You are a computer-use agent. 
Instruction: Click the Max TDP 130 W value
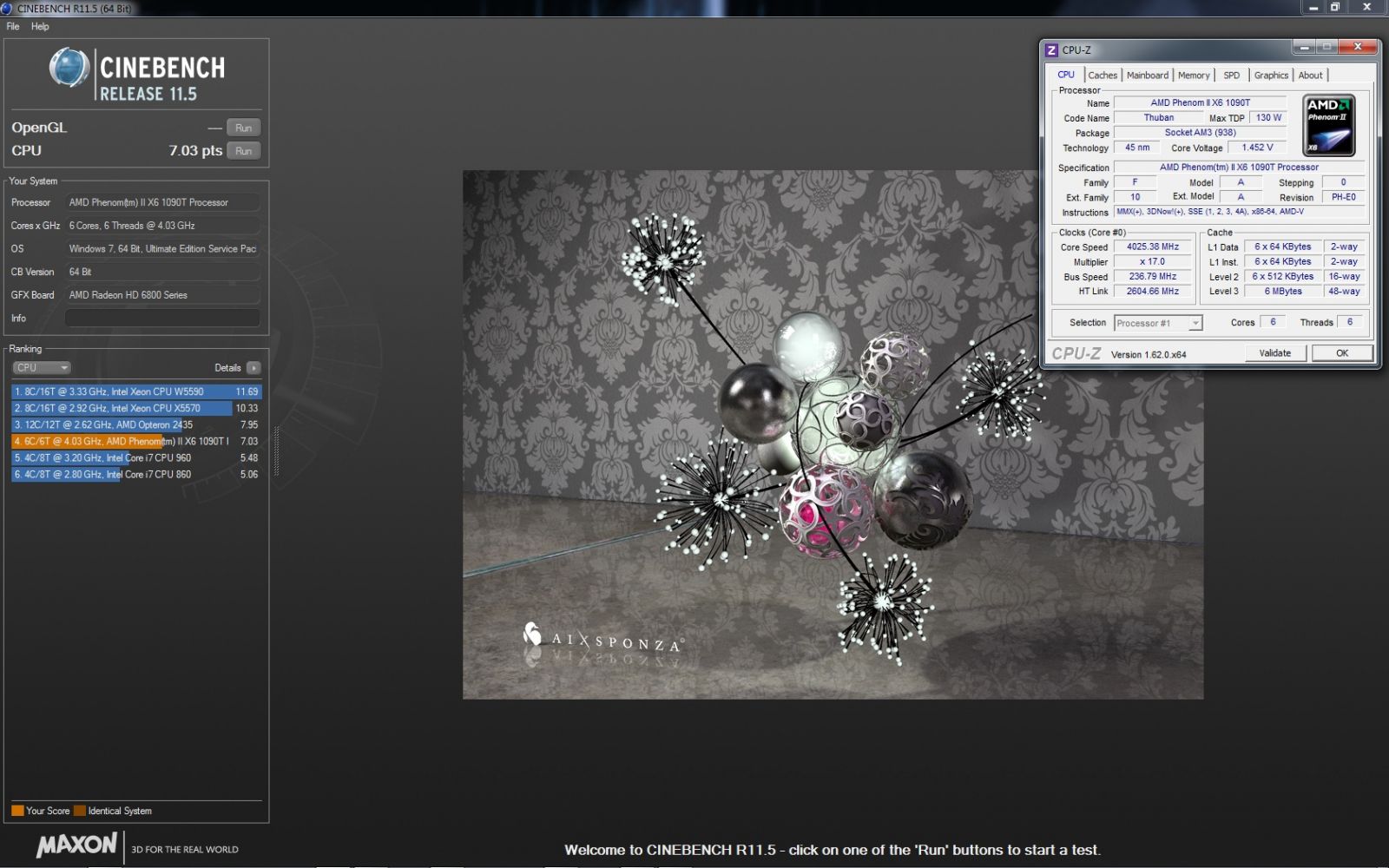tap(1268, 117)
